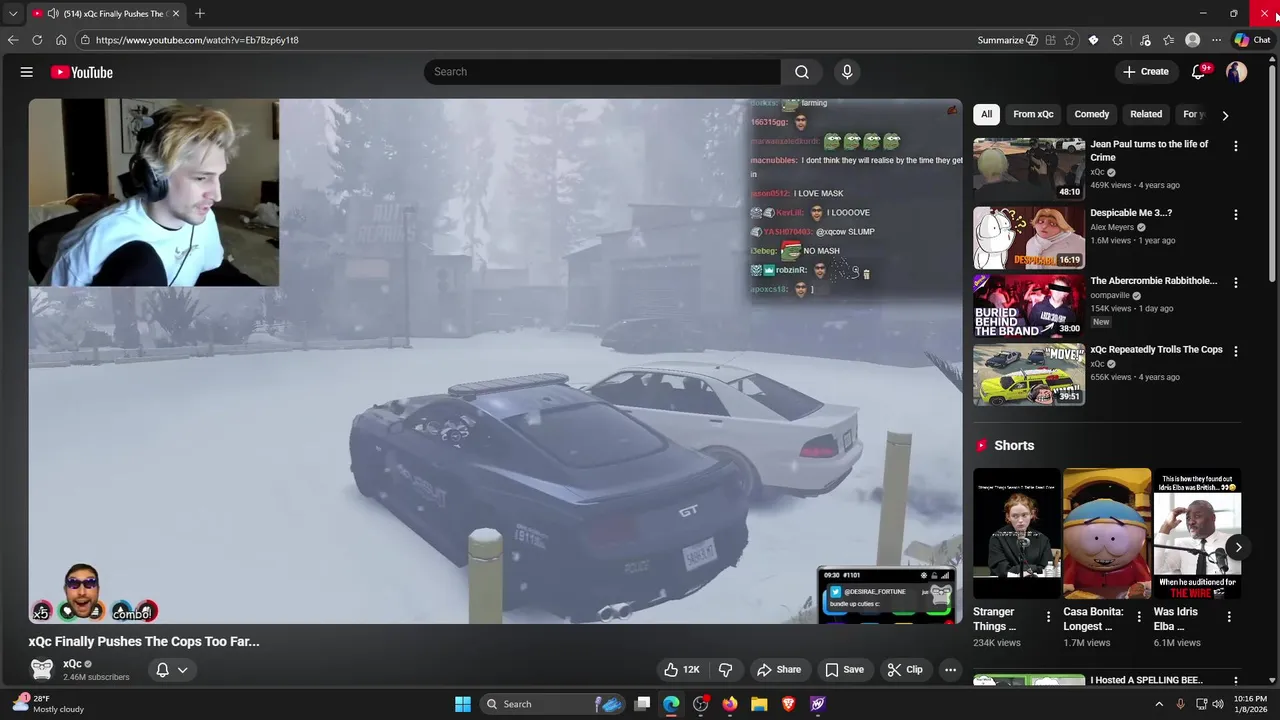The image size is (1280, 720).
Task: Click the YouTube search magnifier button
Action: (802, 72)
